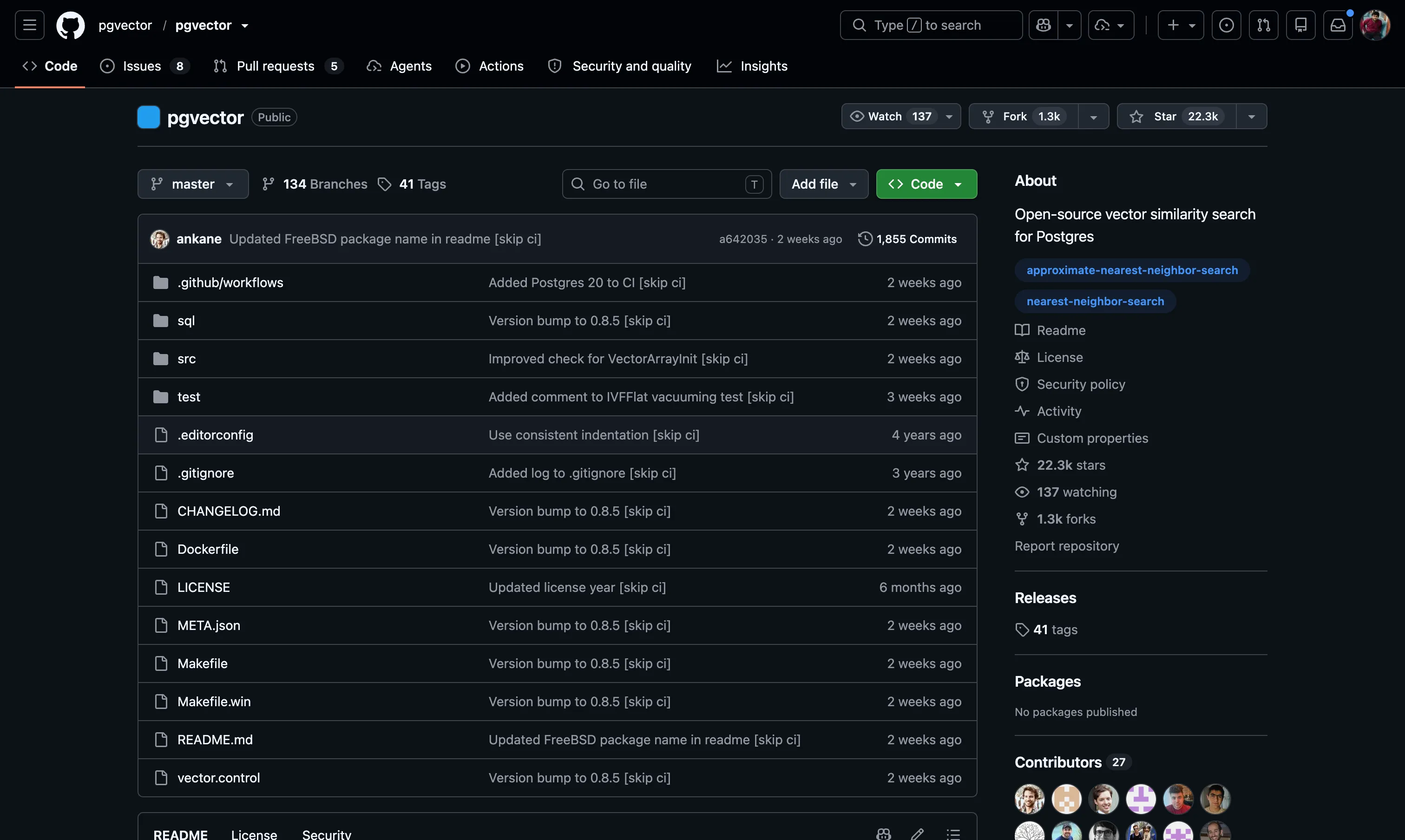Click the Type / to search box
This screenshot has height=840, width=1405.
tap(931, 25)
